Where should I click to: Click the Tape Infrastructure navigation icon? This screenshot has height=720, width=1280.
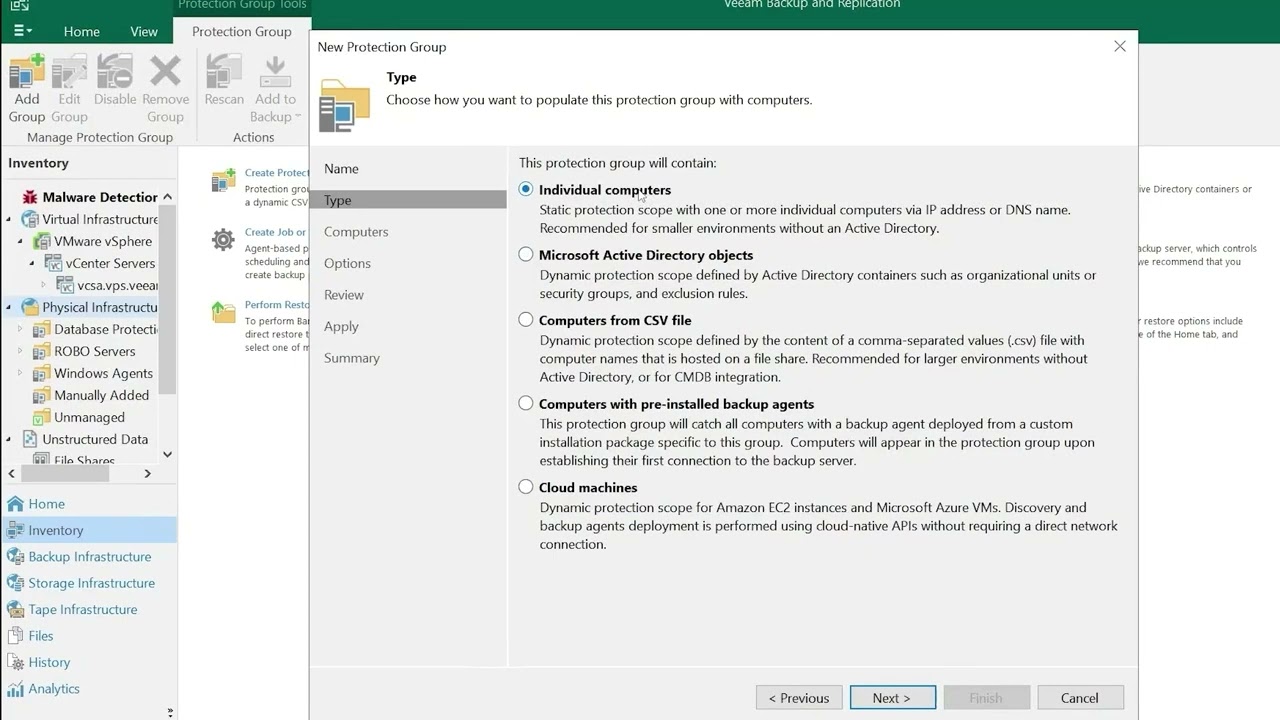[15, 609]
